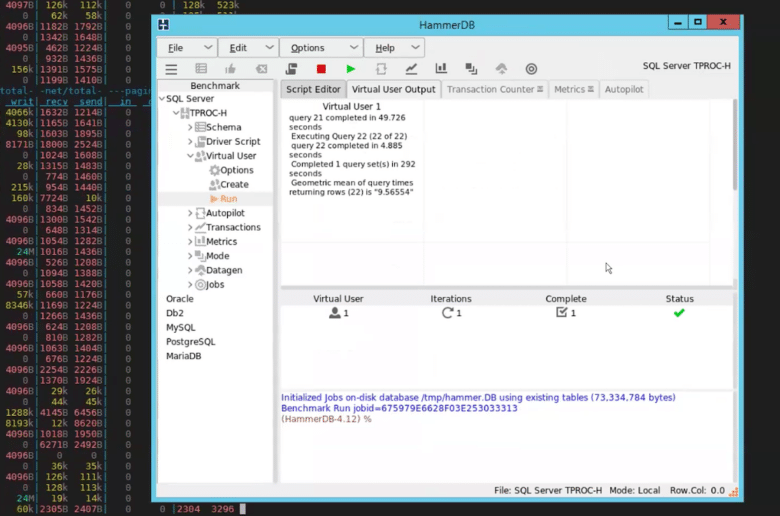
Task: Expand the Jobs tree node
Action: coord(190,285)
